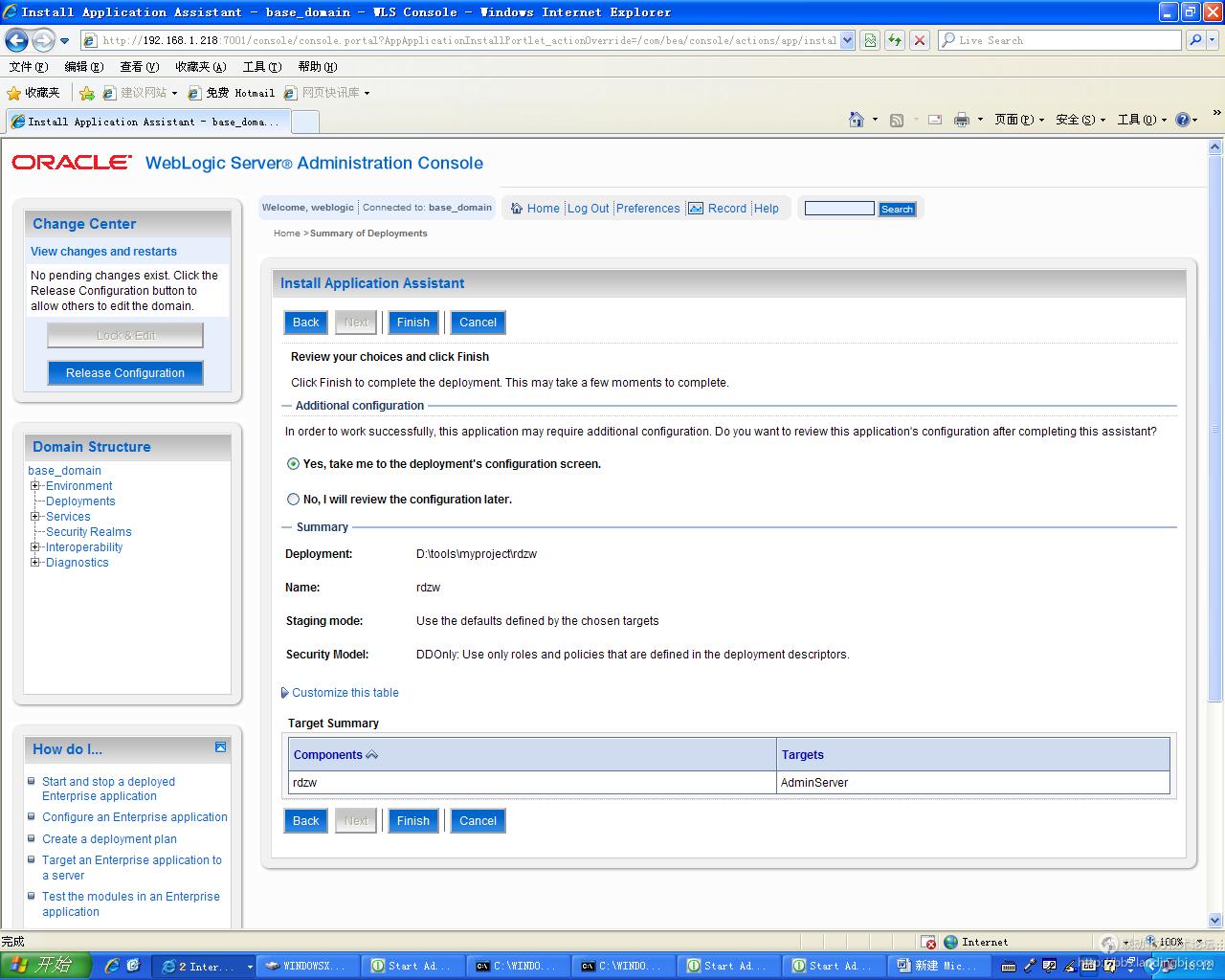Click Release Configuration button

click(x=125, y=373)
